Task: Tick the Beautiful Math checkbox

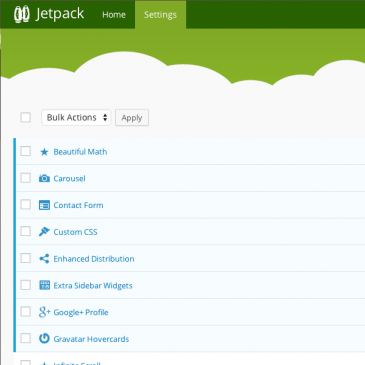Action: 26,151
